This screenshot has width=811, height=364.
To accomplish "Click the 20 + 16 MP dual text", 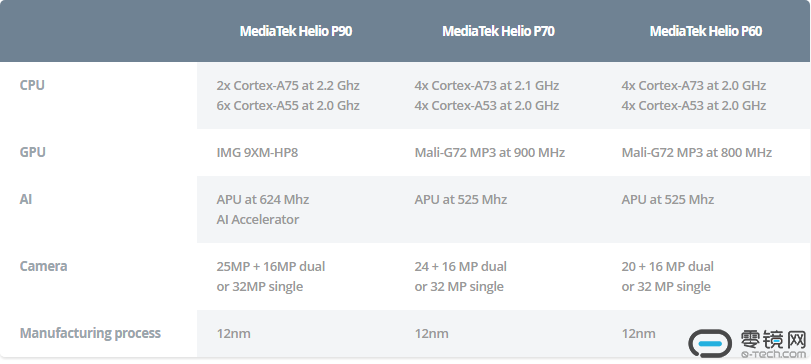I will (667, 267).
